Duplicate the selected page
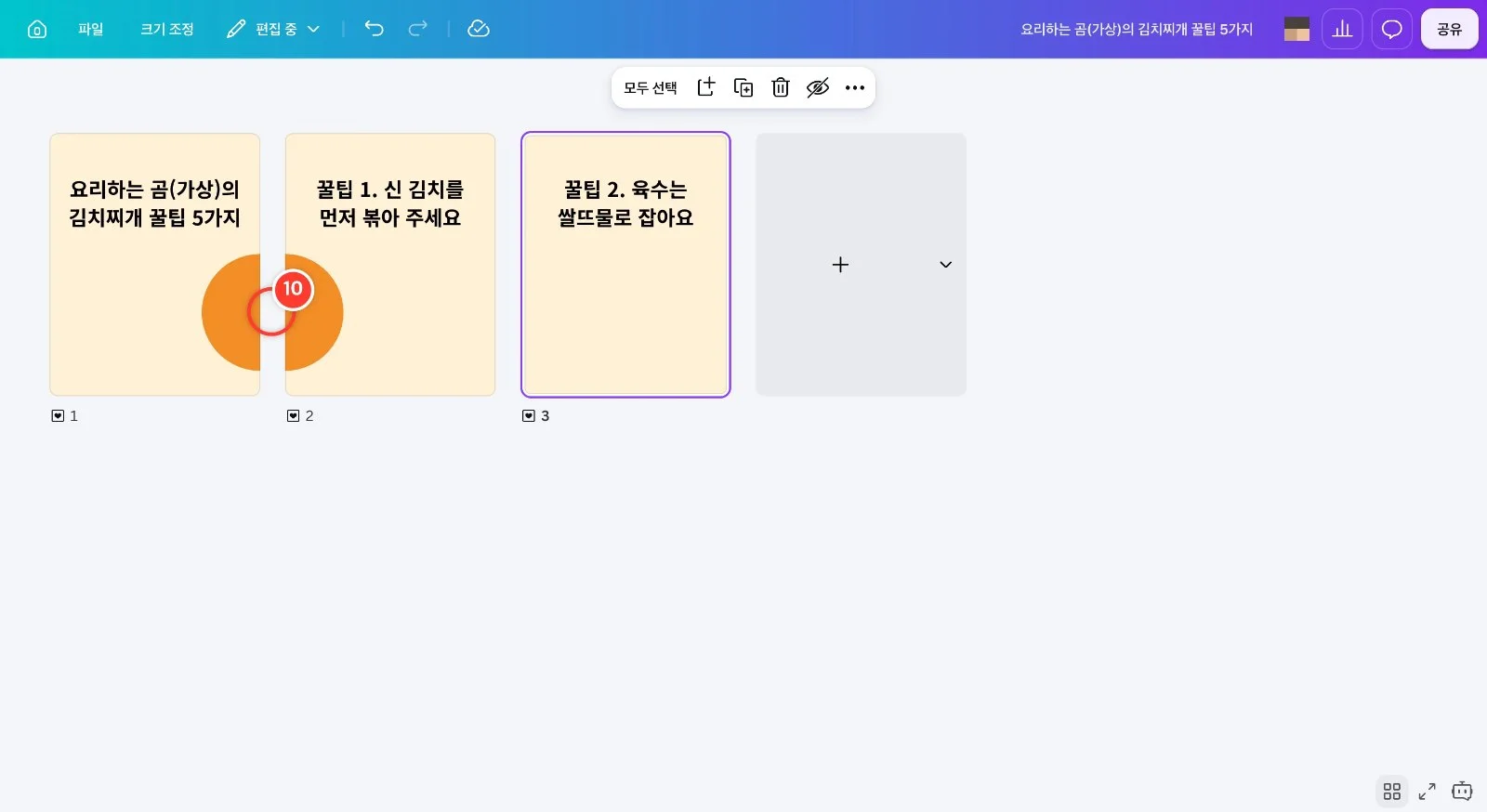 point(743,87)
